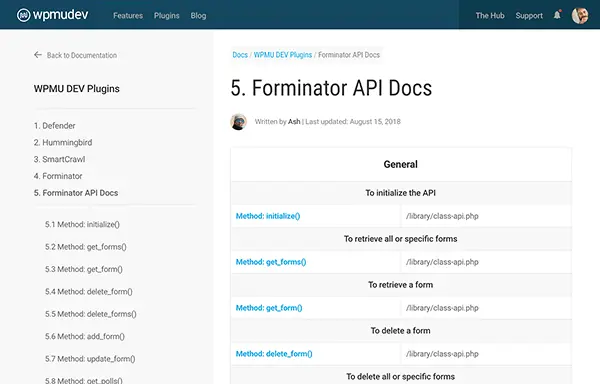Image resolution: width=600 pixels, height=384 pixels.
Task: Open the 4. Forminator docs
Action: [x=58, y=176]
